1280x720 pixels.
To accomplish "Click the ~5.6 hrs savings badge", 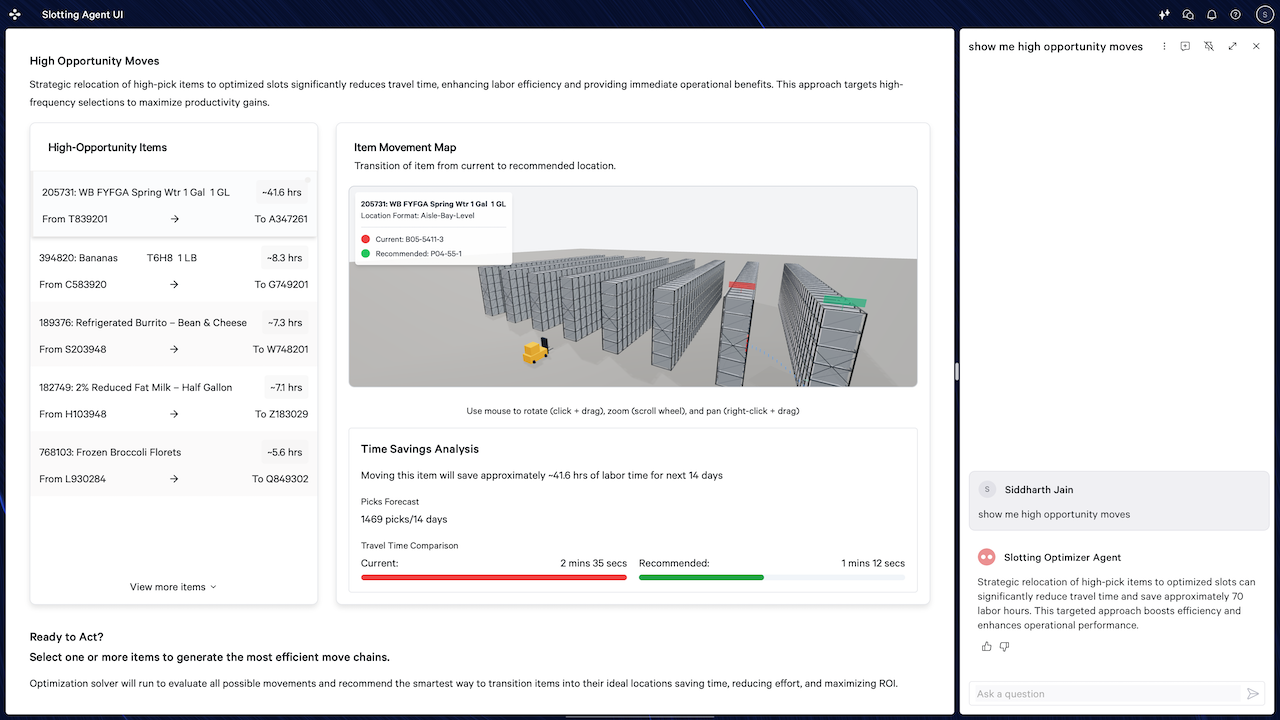I will [x=284, y=453].
